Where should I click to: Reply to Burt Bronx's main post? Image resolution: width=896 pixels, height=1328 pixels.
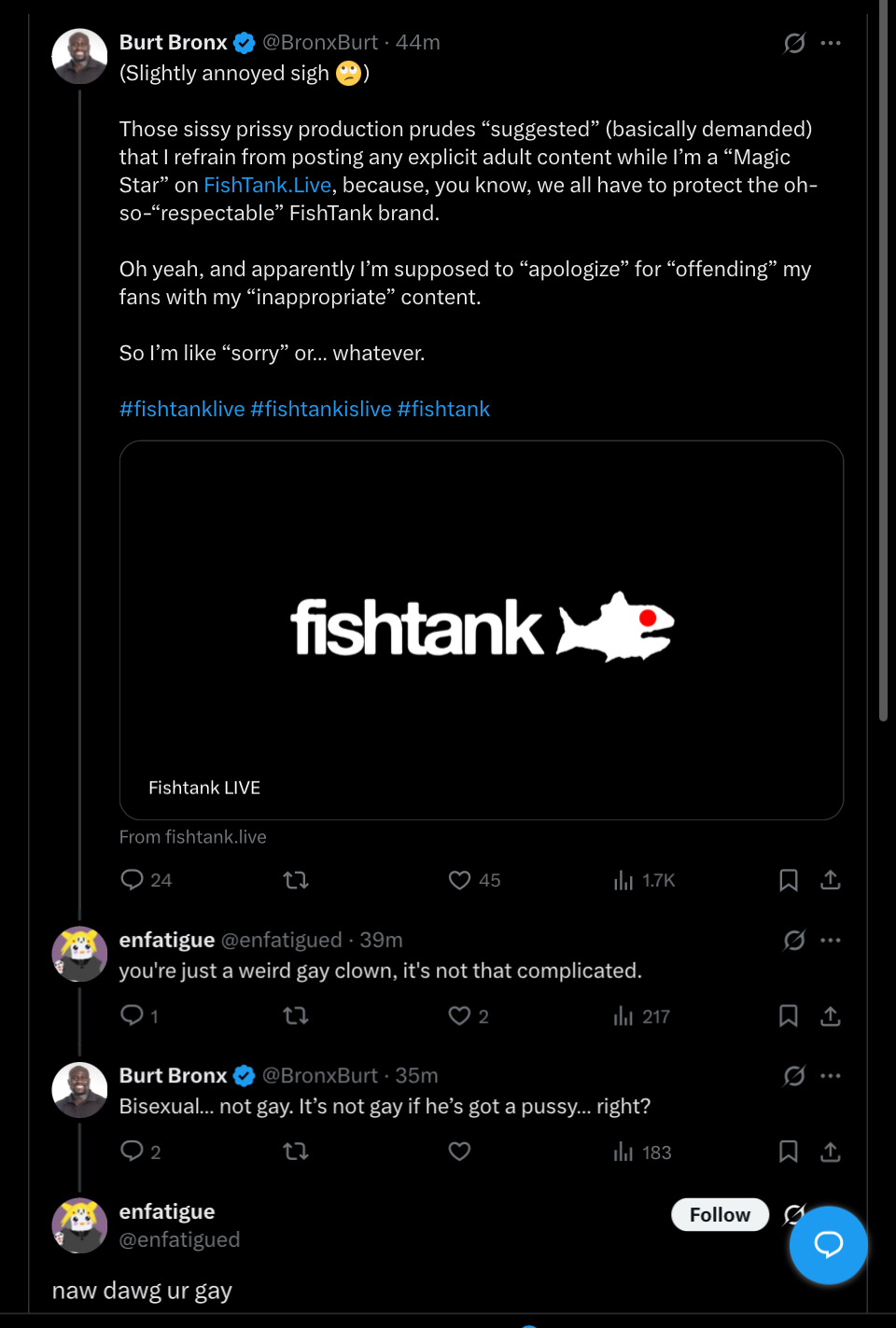(133, 880)
